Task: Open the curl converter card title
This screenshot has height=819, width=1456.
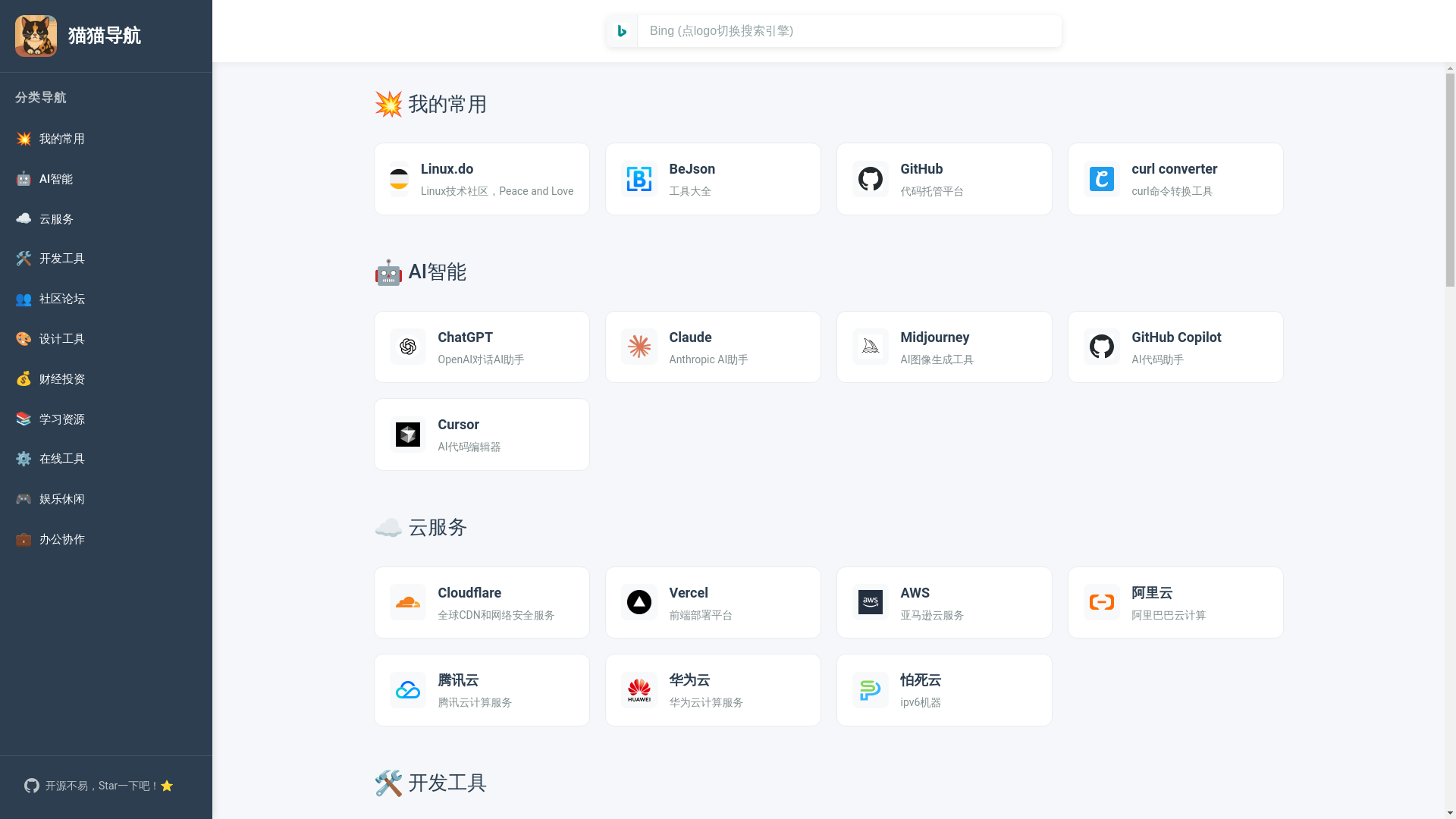Action: click(1175, 169)
